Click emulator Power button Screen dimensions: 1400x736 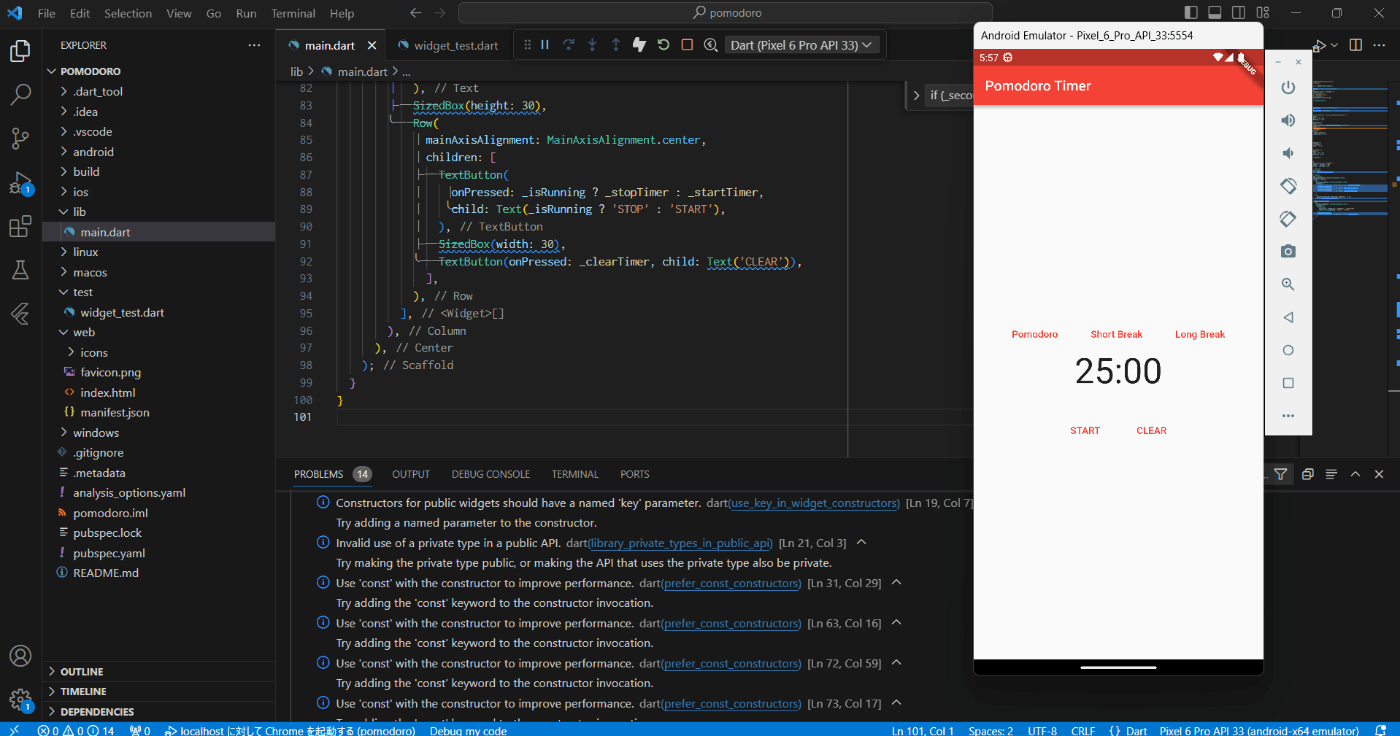(1288, 87)
